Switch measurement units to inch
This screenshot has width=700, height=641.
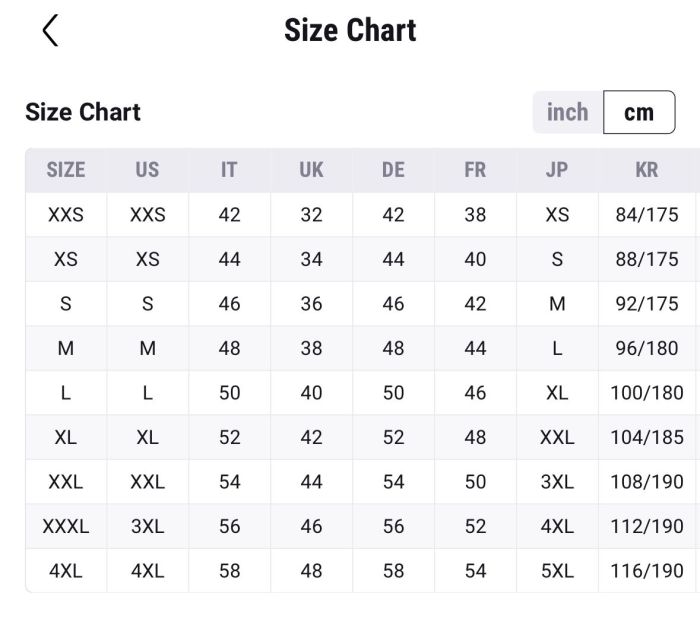click(x=567, y=112)
